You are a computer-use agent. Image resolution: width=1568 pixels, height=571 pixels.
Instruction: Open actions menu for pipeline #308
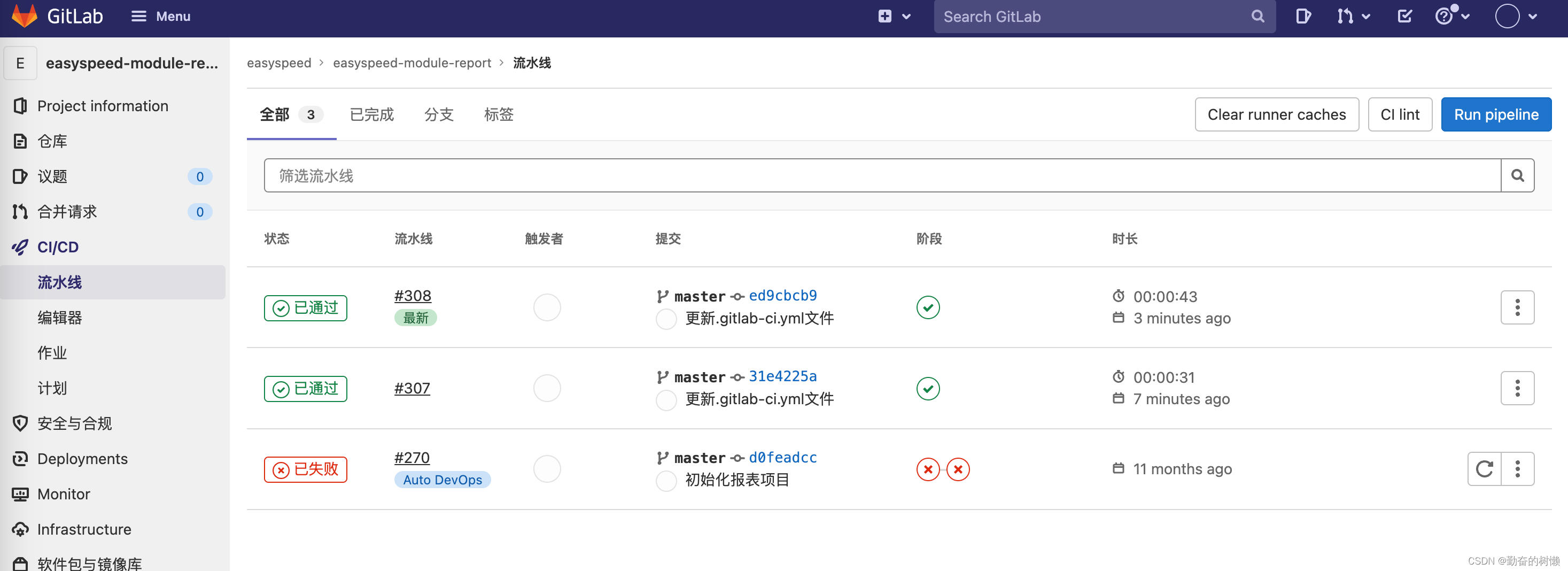pyautogui.click(x=1517, y=307)
